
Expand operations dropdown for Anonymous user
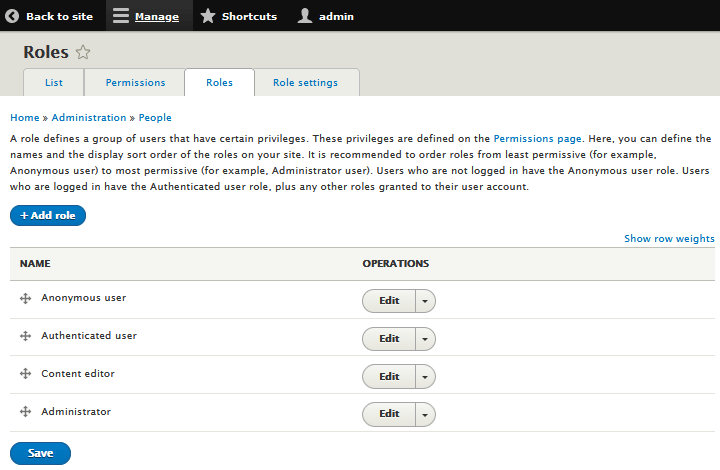(x=425, y=301)
